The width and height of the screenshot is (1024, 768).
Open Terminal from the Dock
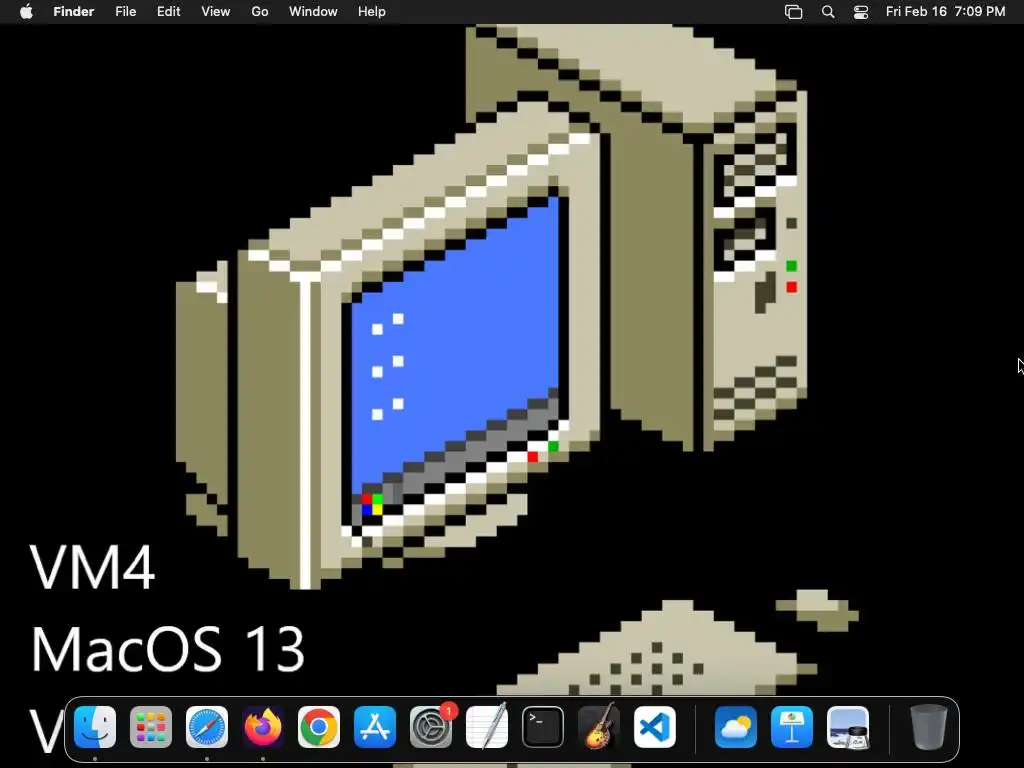point(543,727)
